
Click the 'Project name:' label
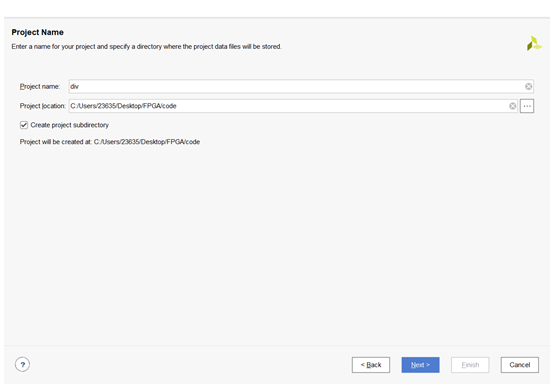click(x=40, y=87)
